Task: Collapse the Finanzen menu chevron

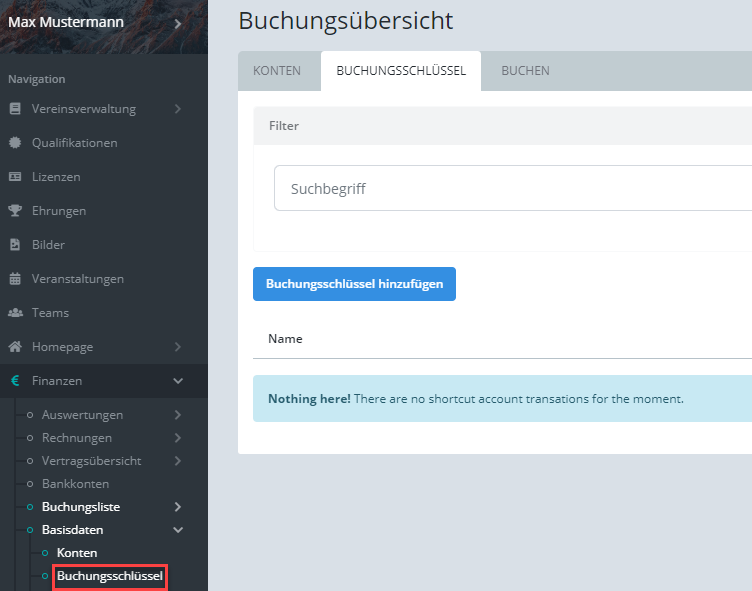Action: [178, 381]
